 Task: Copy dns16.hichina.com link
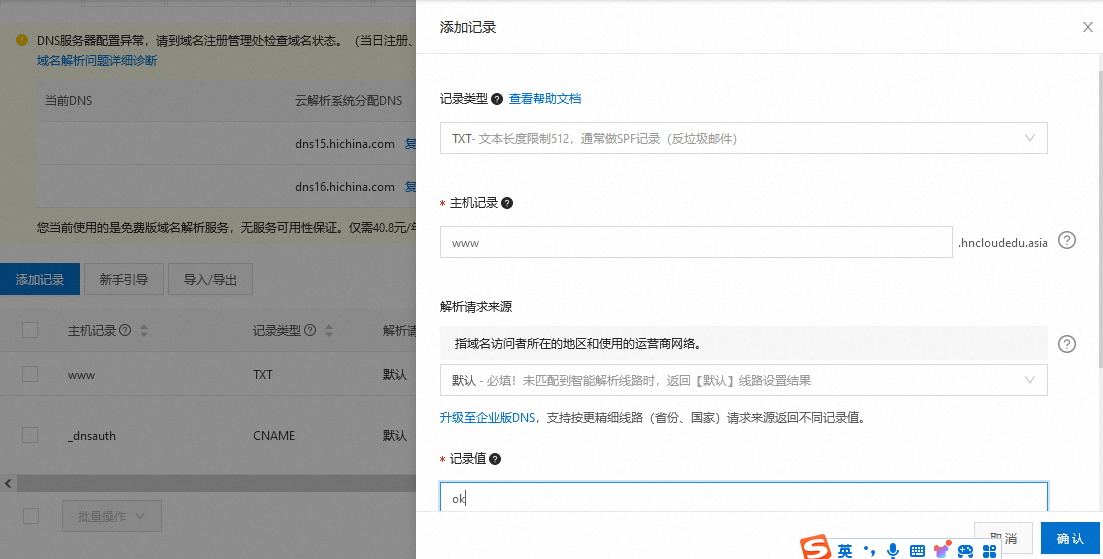tap(411, 187)
